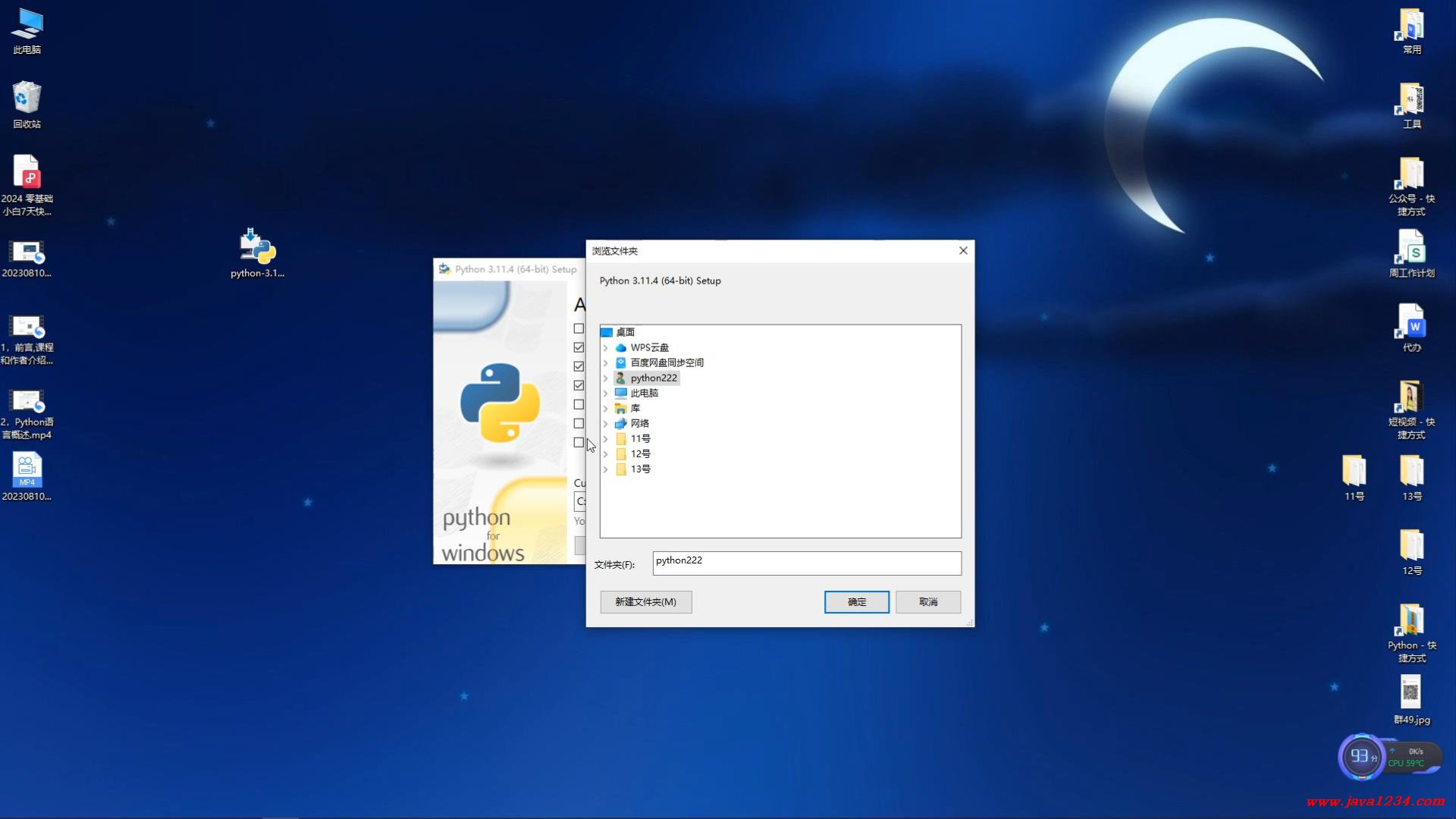Screen dimensions: 1456x819
Task: Click the 百度网盘同步空间 icon in tree
Action: 621,362
